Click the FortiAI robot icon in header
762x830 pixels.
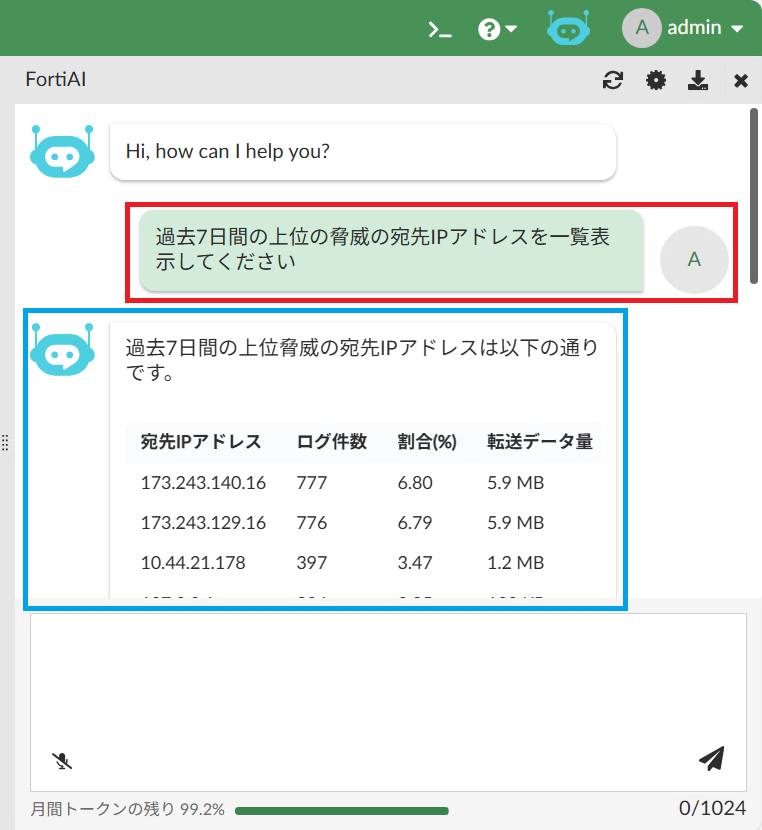click(x=569, y=29)
